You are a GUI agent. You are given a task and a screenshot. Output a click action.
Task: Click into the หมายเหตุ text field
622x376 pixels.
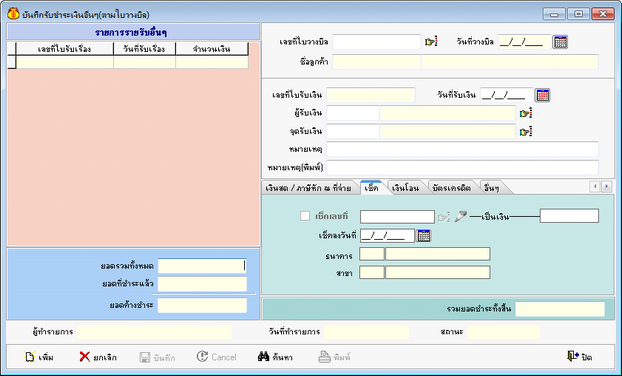462,149
